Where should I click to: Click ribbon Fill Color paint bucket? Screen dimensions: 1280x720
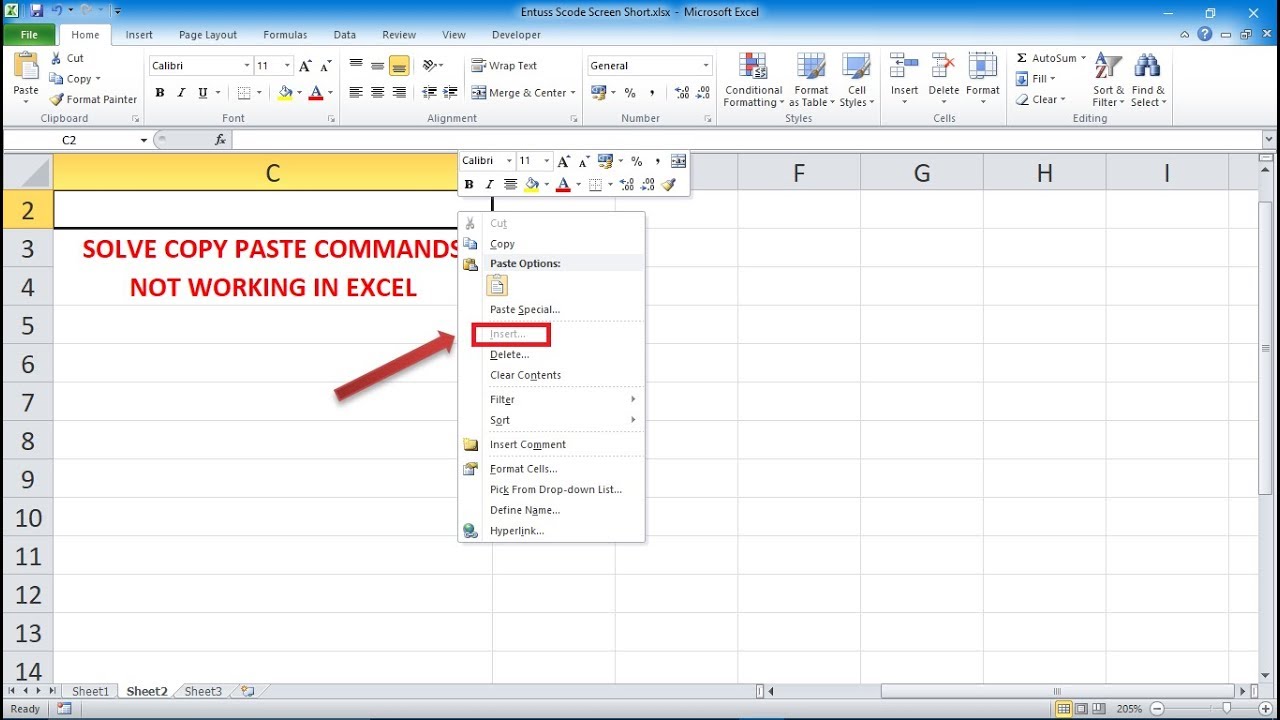(285, 93)
